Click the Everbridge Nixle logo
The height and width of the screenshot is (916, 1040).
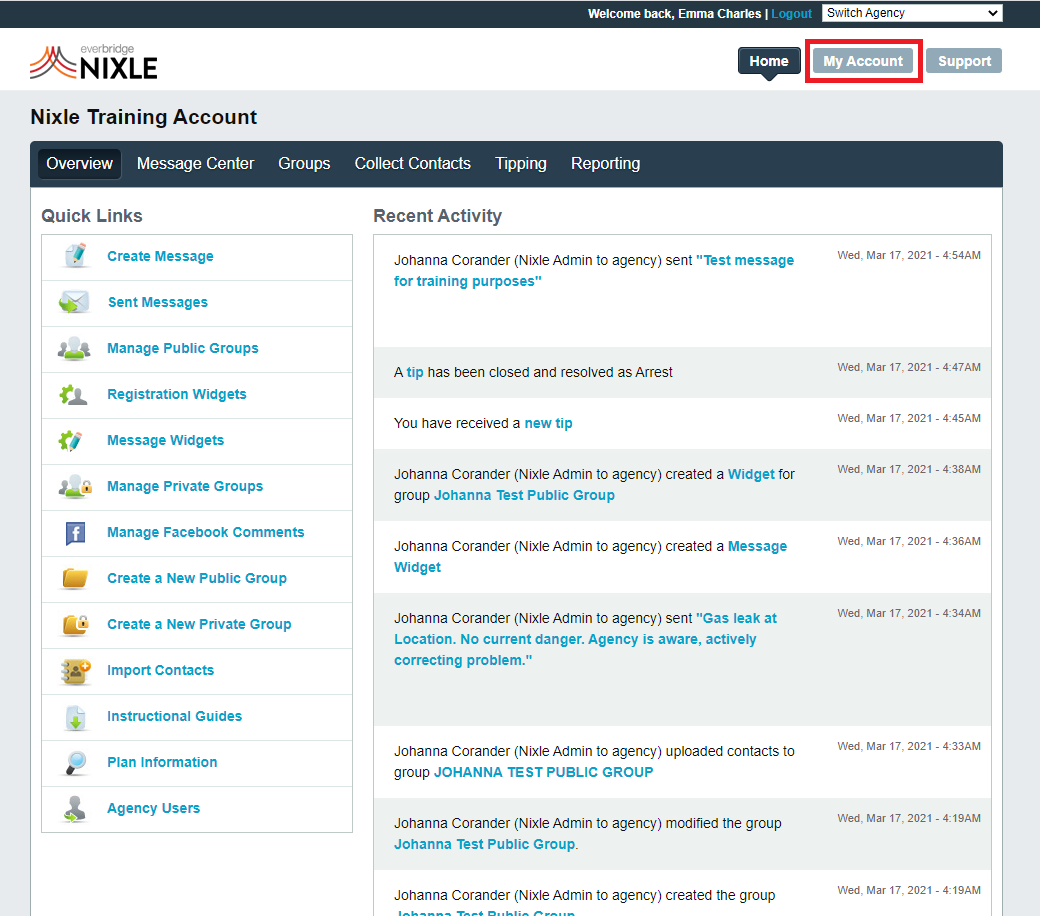[94, 62]
